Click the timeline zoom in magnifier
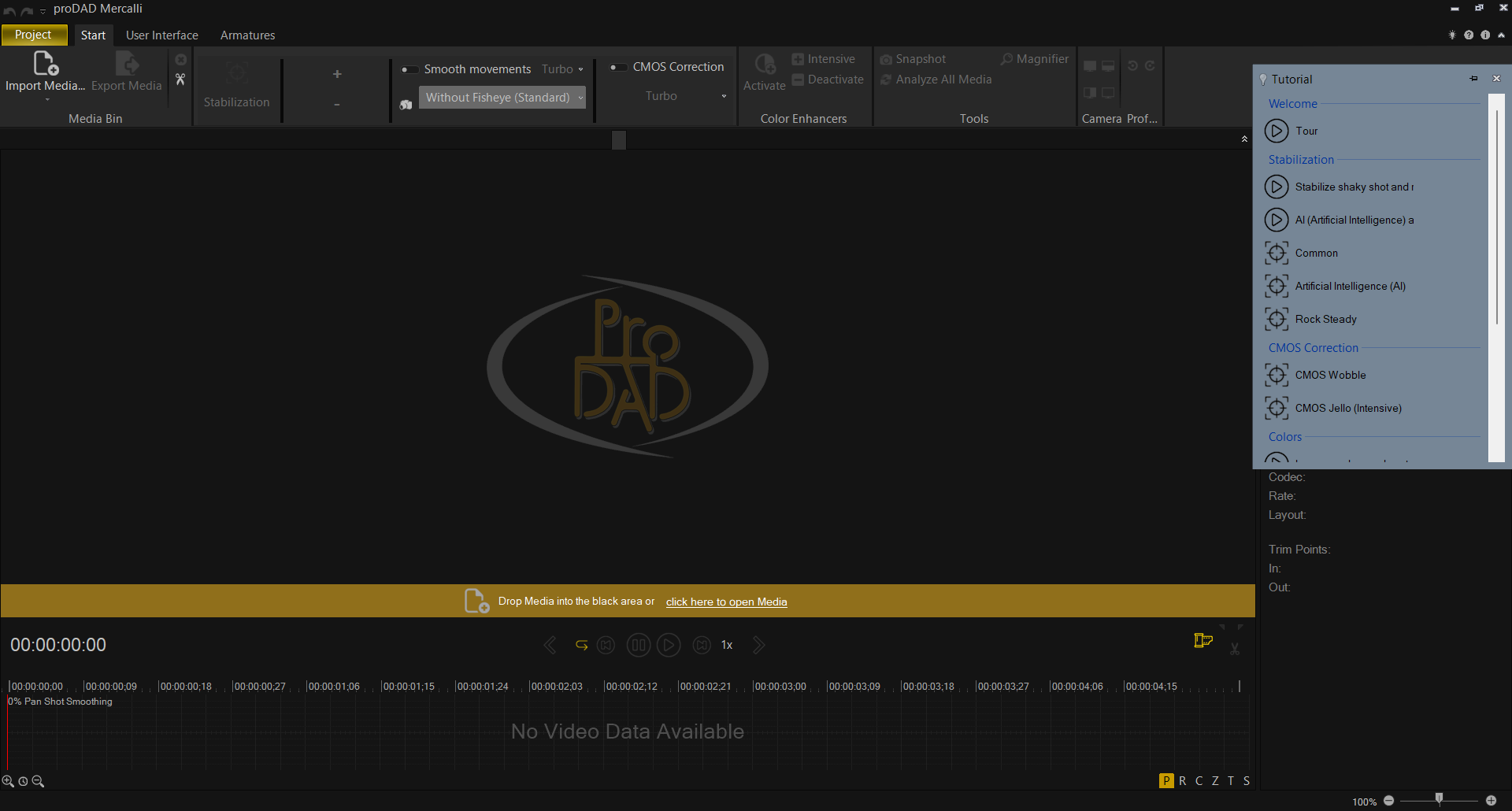The width and height of the screenshot is (1512, 811). (8, 781)
